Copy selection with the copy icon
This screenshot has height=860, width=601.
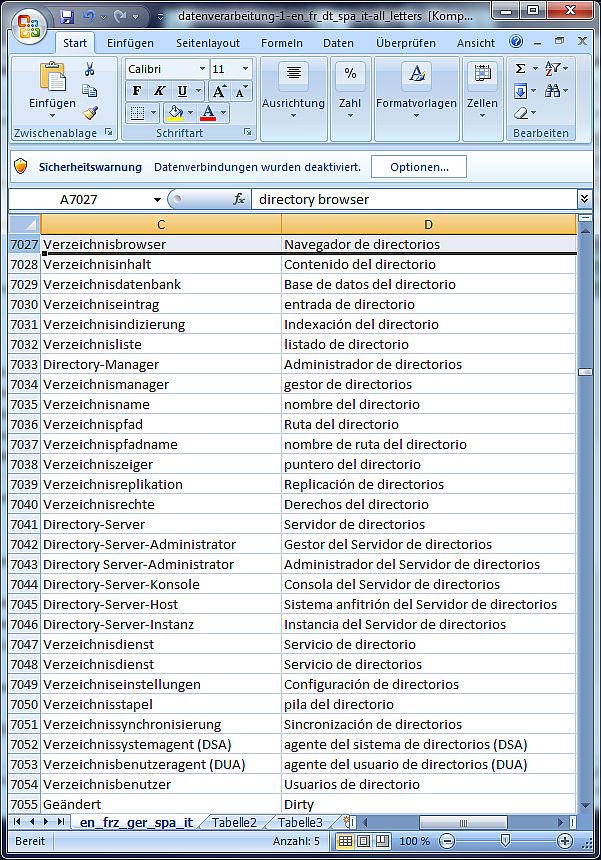coord(89,90)
